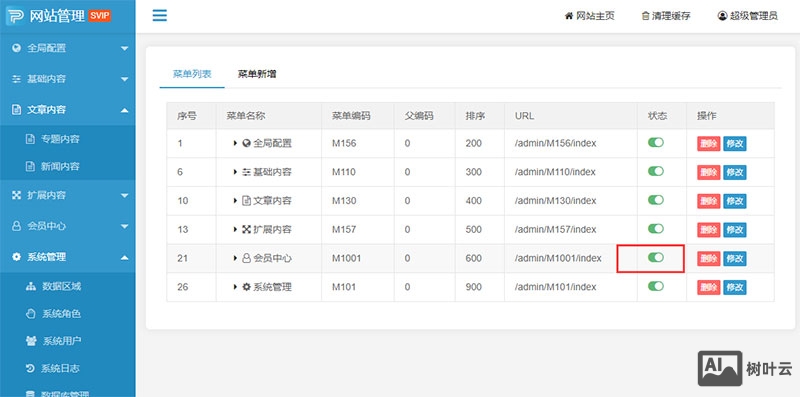Click the 网站管理 logo icon

tap(15, 16)
